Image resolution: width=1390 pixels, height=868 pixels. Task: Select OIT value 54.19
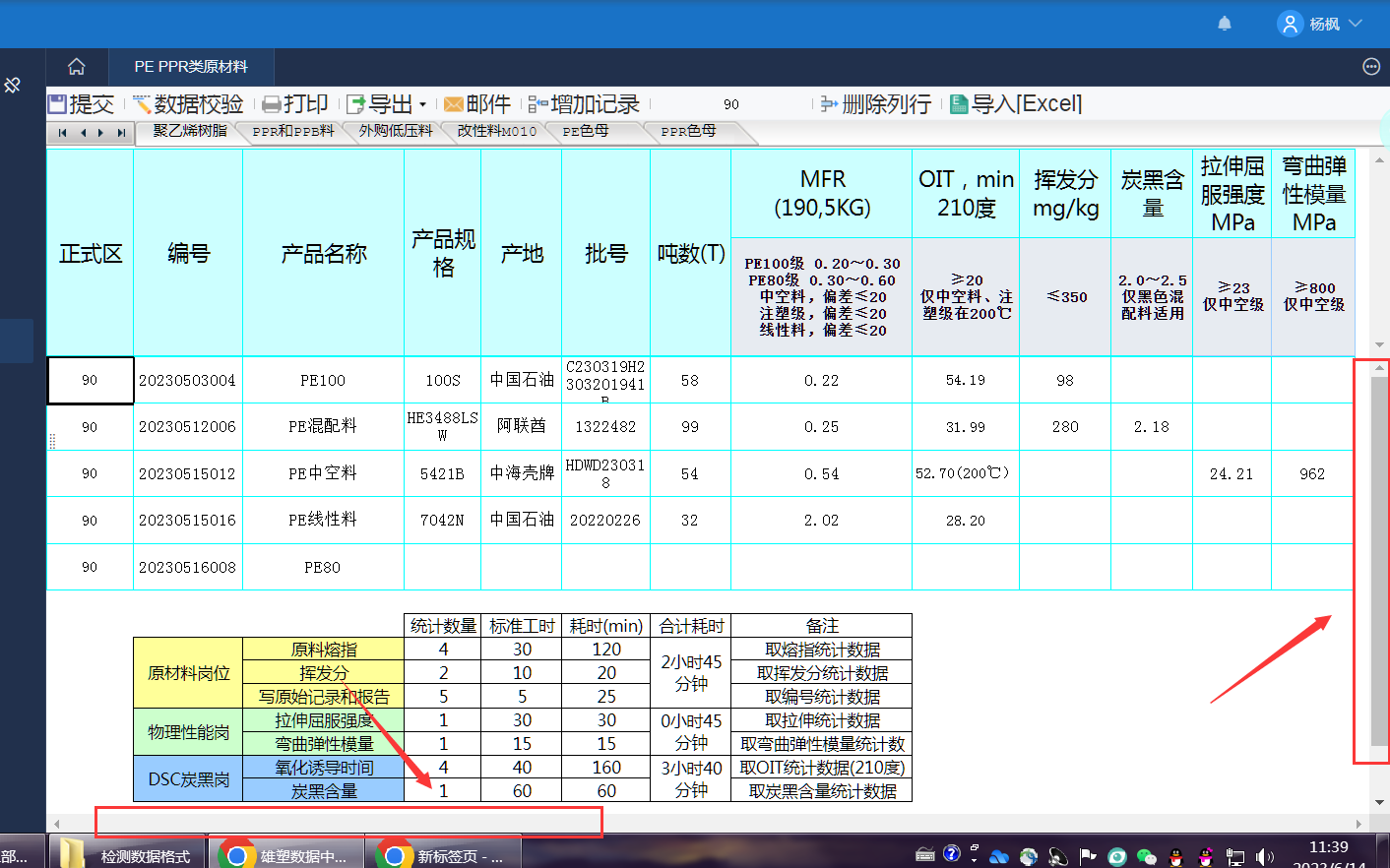tap(965, 380)
